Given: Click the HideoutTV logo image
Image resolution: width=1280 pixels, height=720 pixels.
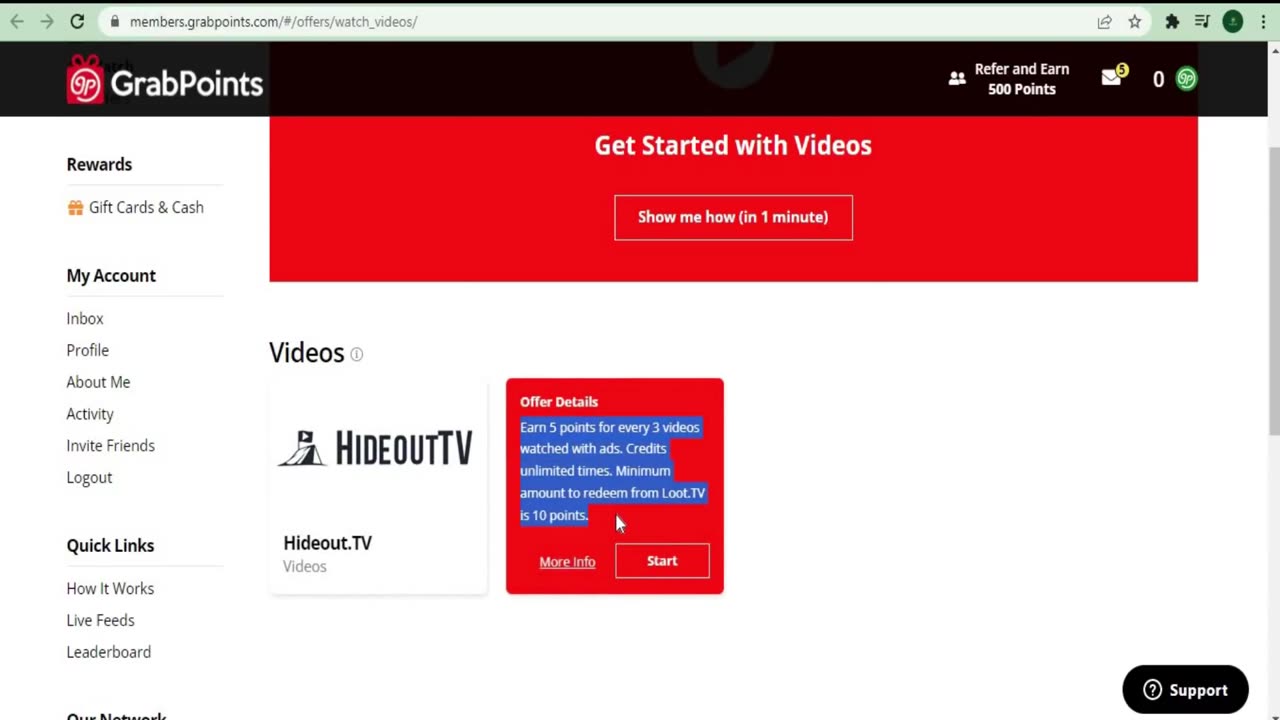Looking at the screenshot, I should [375, 448].
